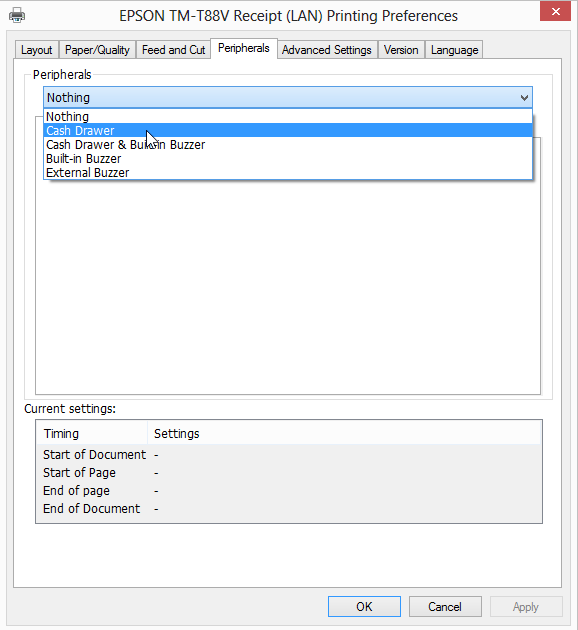Choose Nothing from the dropdown list
This screenshot has width=578, height=630.
[288, 117]
